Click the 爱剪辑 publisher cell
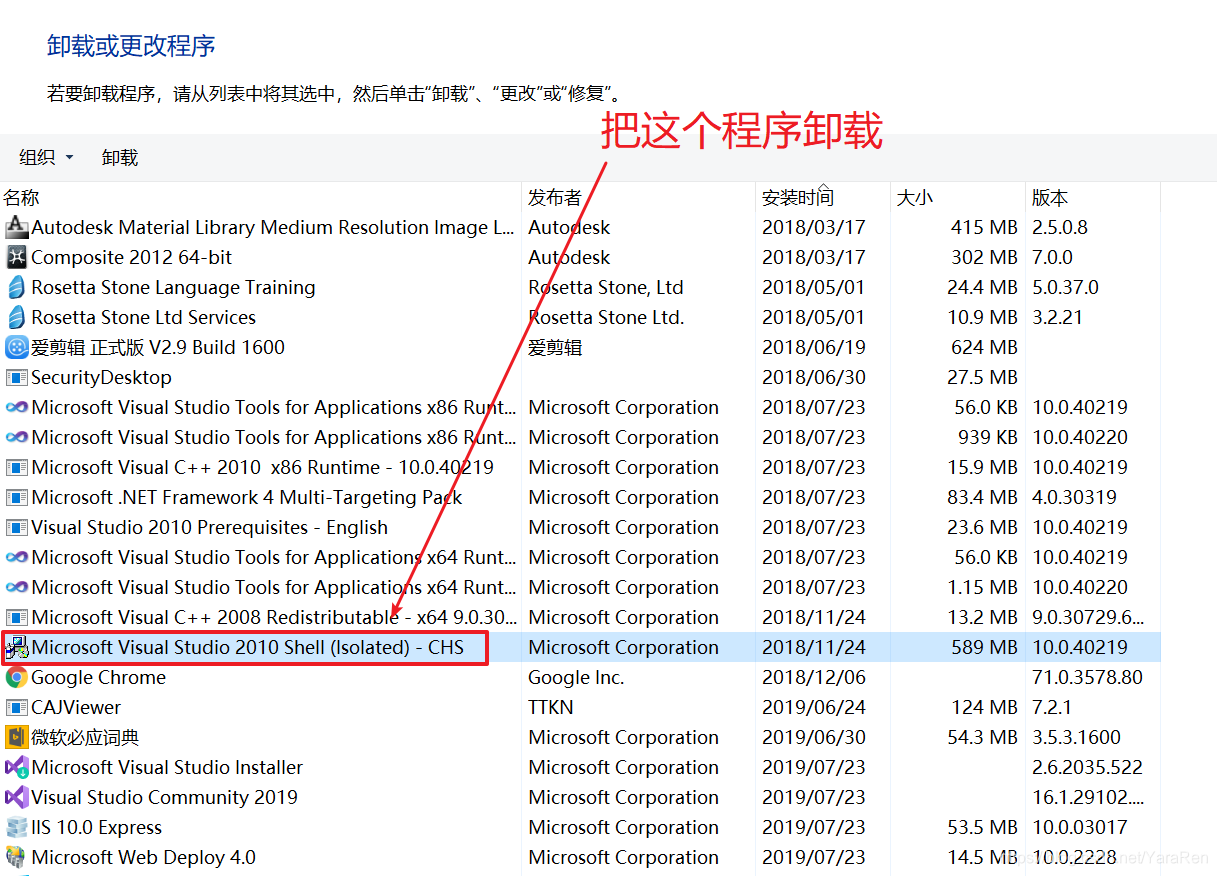Image resolution: width=1217 pixels, height=876 pixels. (555, 347)
